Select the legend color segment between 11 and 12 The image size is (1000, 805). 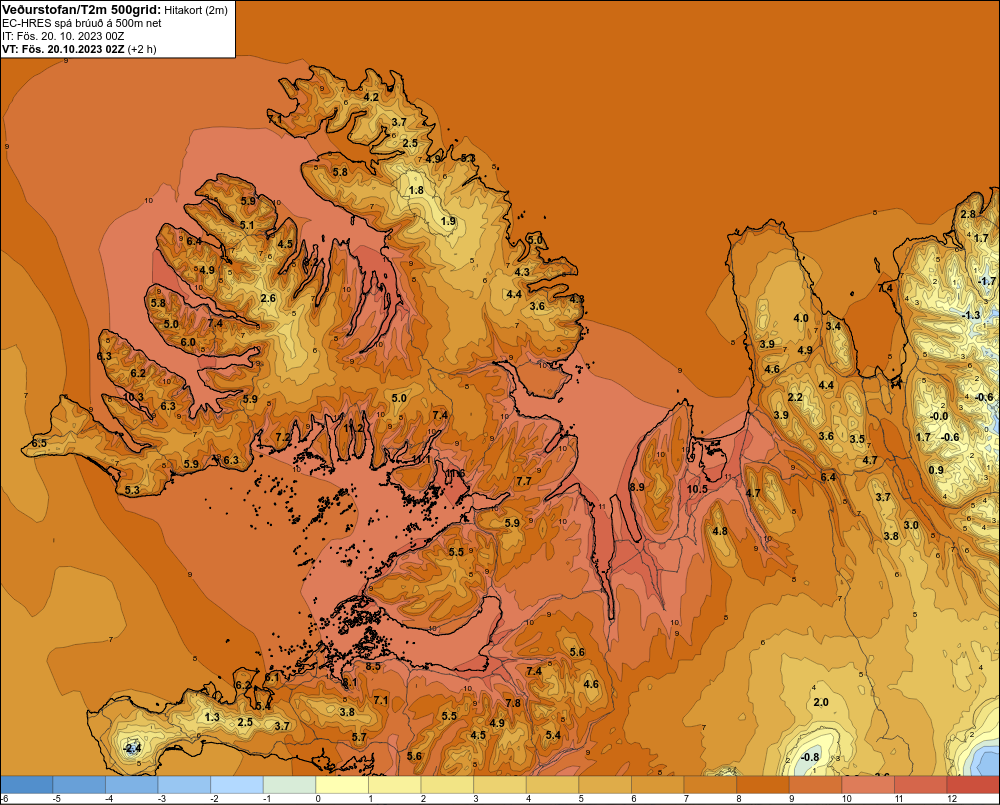(922, 785)
